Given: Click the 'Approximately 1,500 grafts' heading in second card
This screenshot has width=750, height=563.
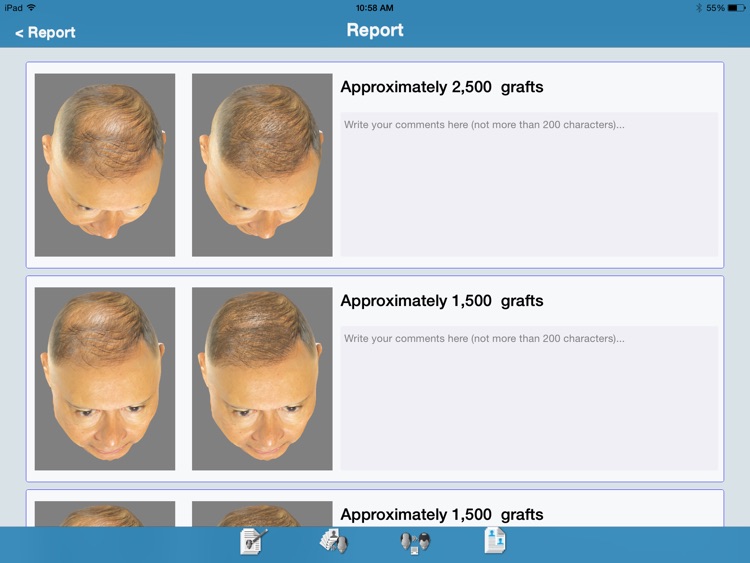Looking at the screenshot, I should (441, 301).
